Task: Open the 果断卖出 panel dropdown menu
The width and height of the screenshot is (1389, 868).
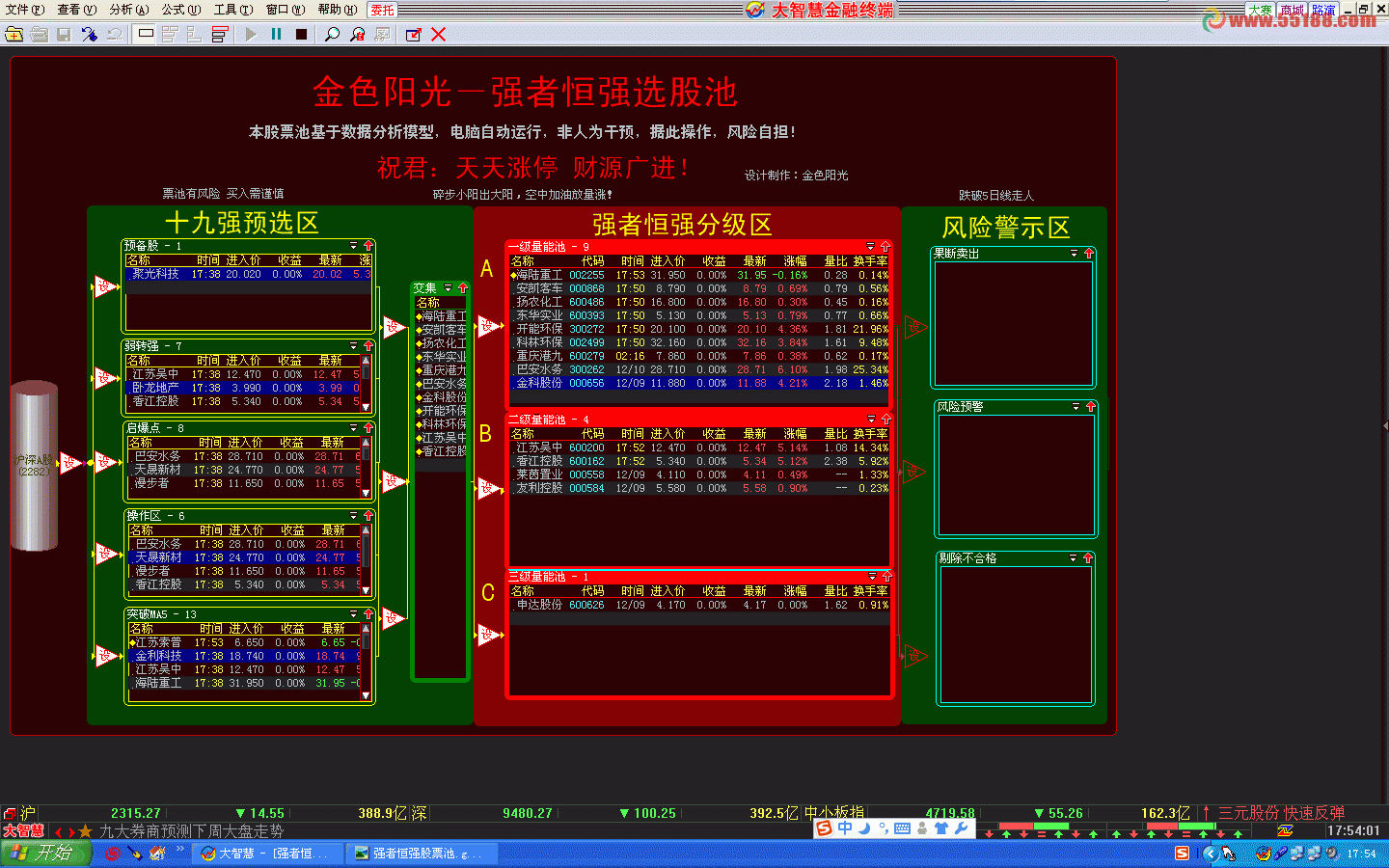Action: point(1074,254)
